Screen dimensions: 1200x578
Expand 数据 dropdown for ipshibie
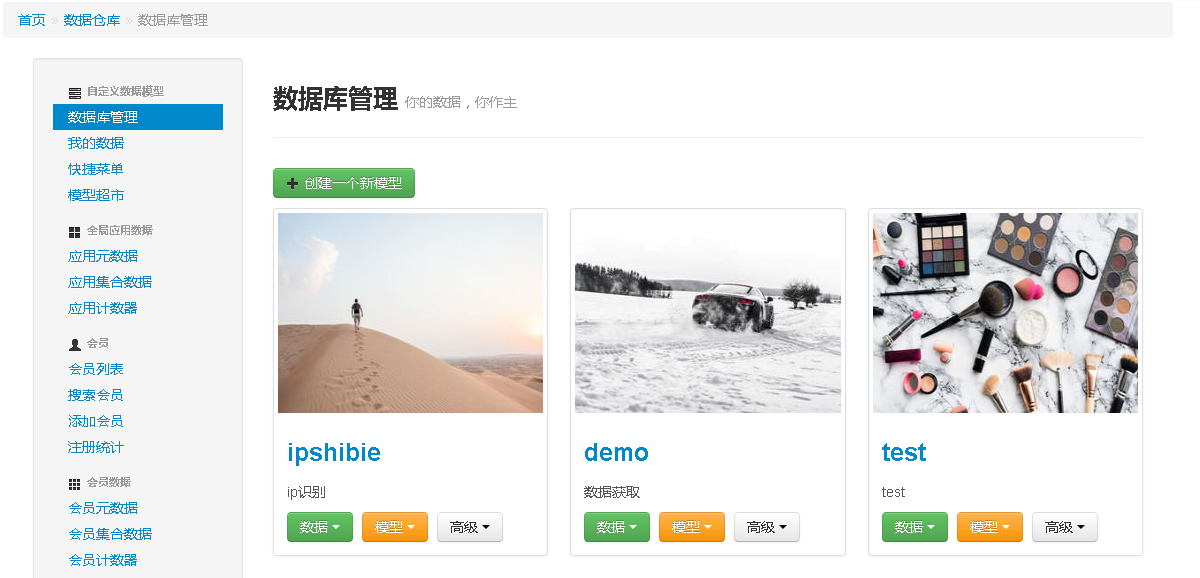(x=320, y=527)
